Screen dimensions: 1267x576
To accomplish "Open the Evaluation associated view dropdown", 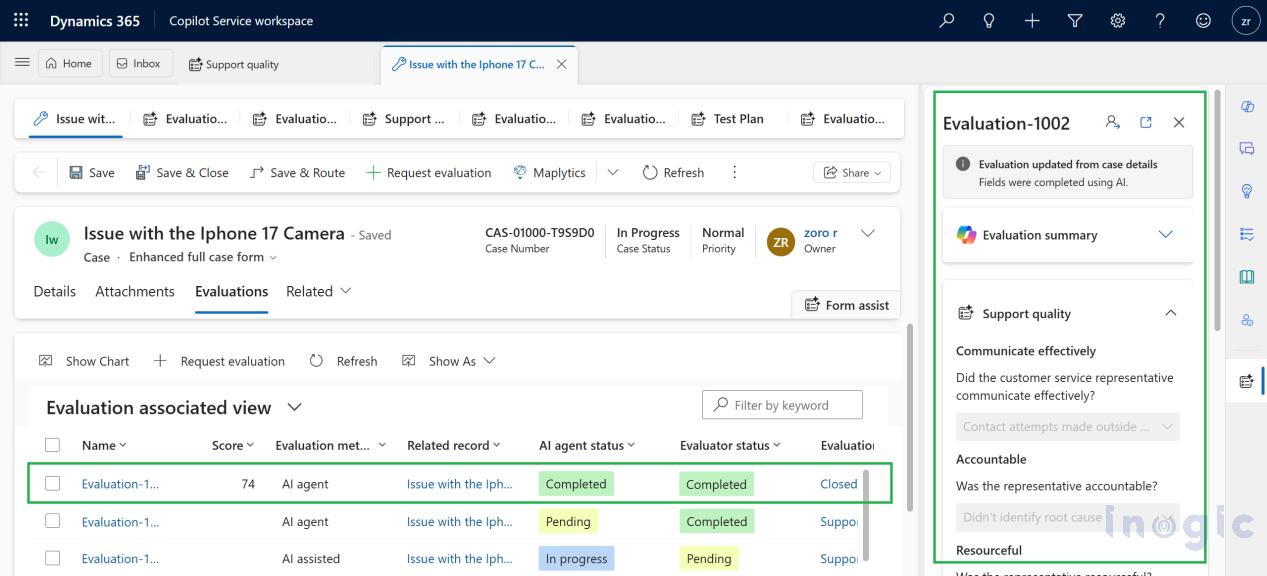I will tap(294, 407).
